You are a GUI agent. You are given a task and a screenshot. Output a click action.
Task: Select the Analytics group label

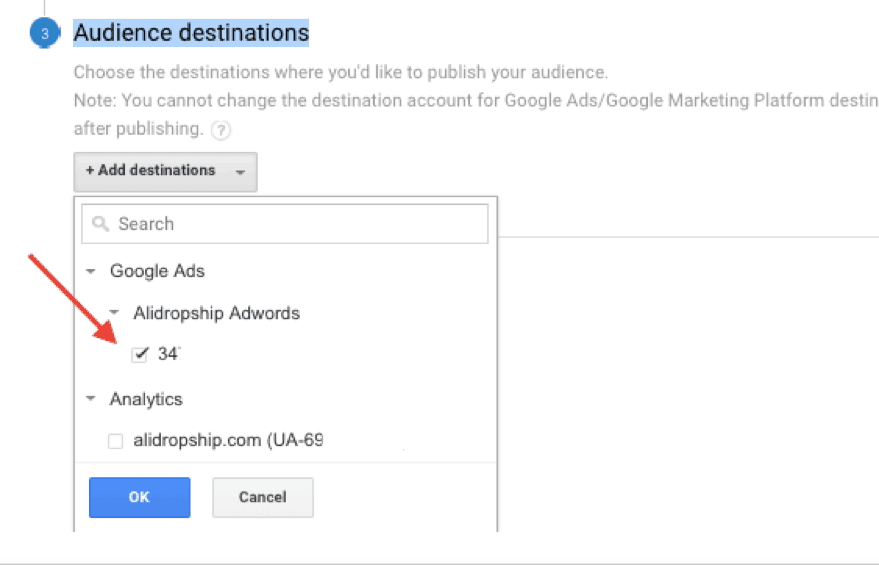pyautogui.click(x=146, y=399)
